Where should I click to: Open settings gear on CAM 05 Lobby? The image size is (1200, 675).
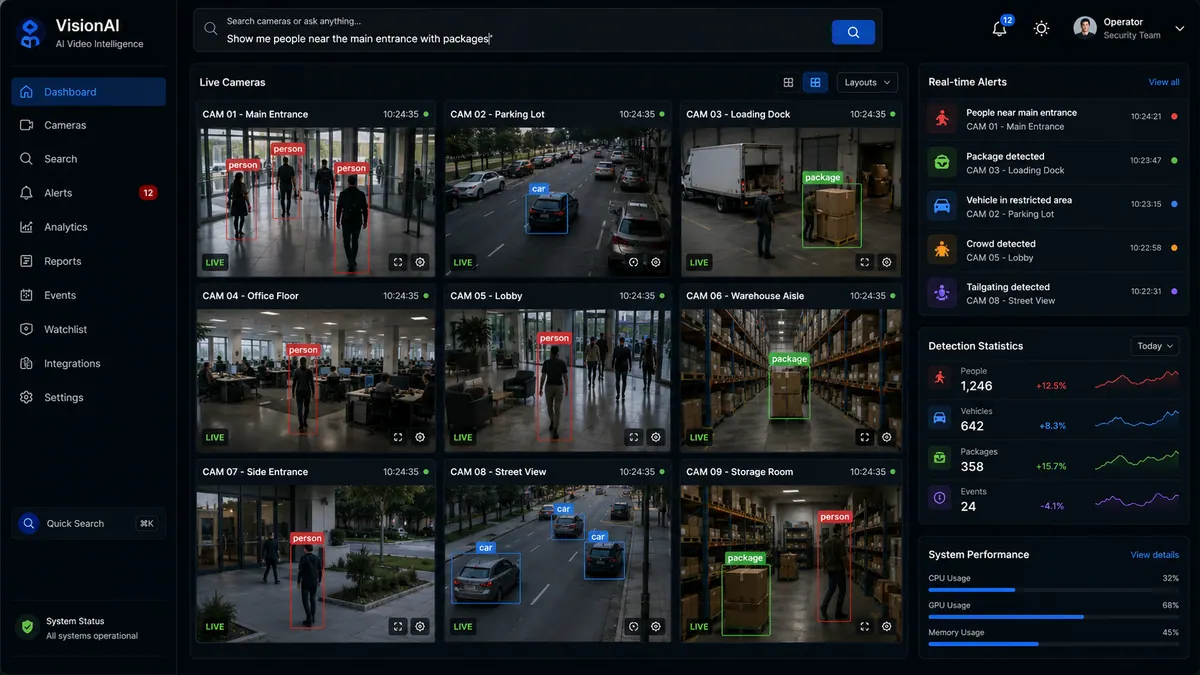click(656, 437)
